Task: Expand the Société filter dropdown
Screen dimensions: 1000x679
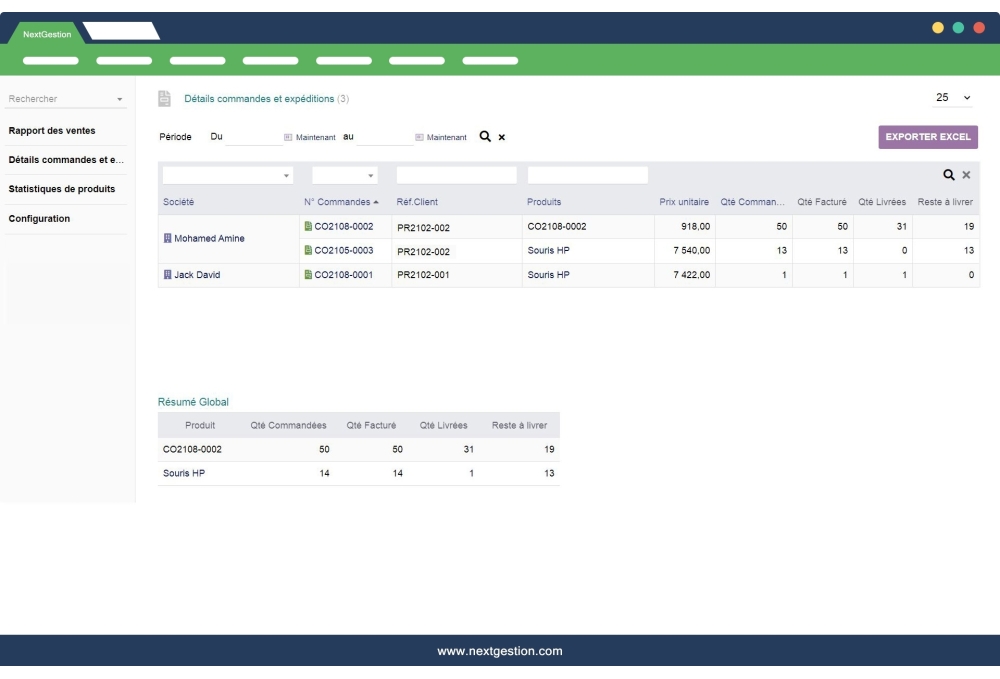Action: 288,176
